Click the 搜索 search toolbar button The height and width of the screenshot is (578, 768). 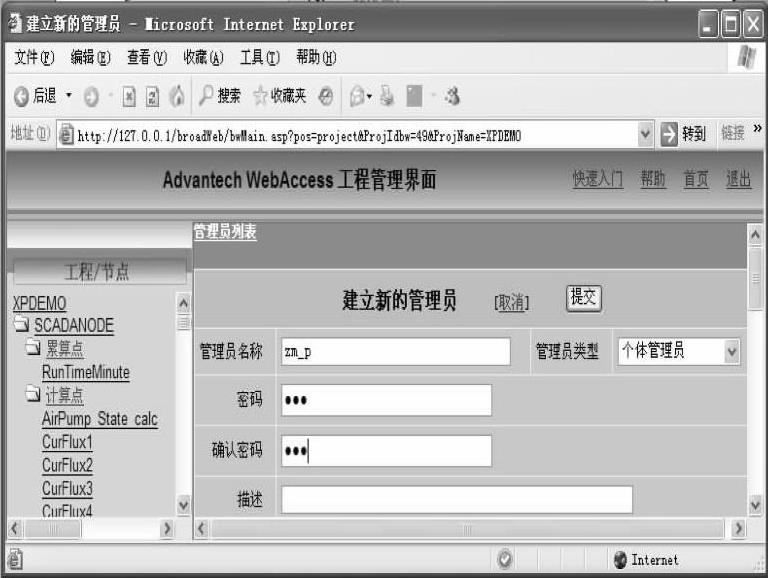219,96
